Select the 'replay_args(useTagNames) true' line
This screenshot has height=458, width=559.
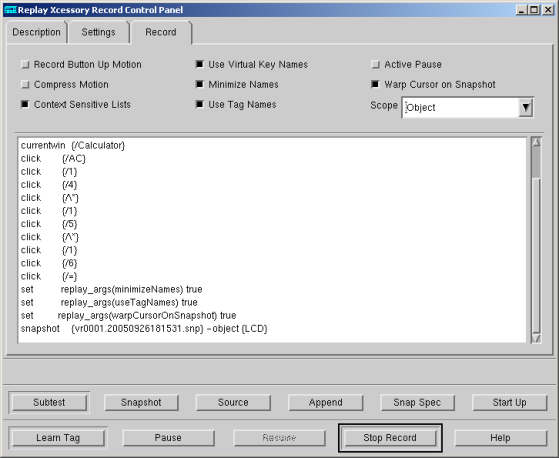[x=109, y=303]
